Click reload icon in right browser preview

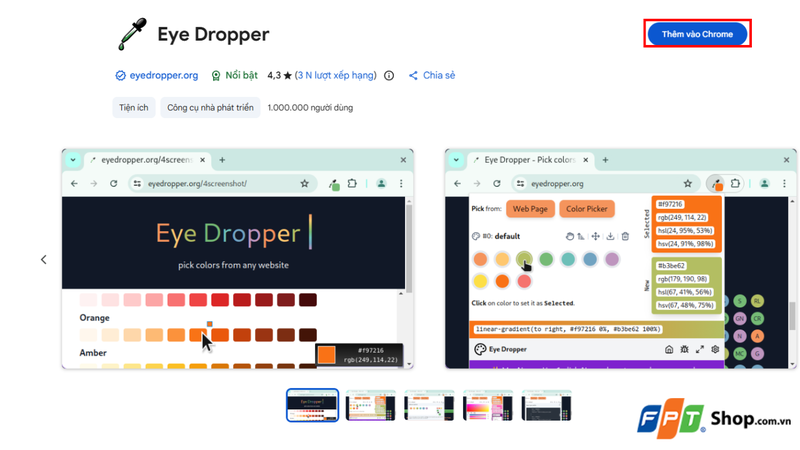click(x=496, y=184)
